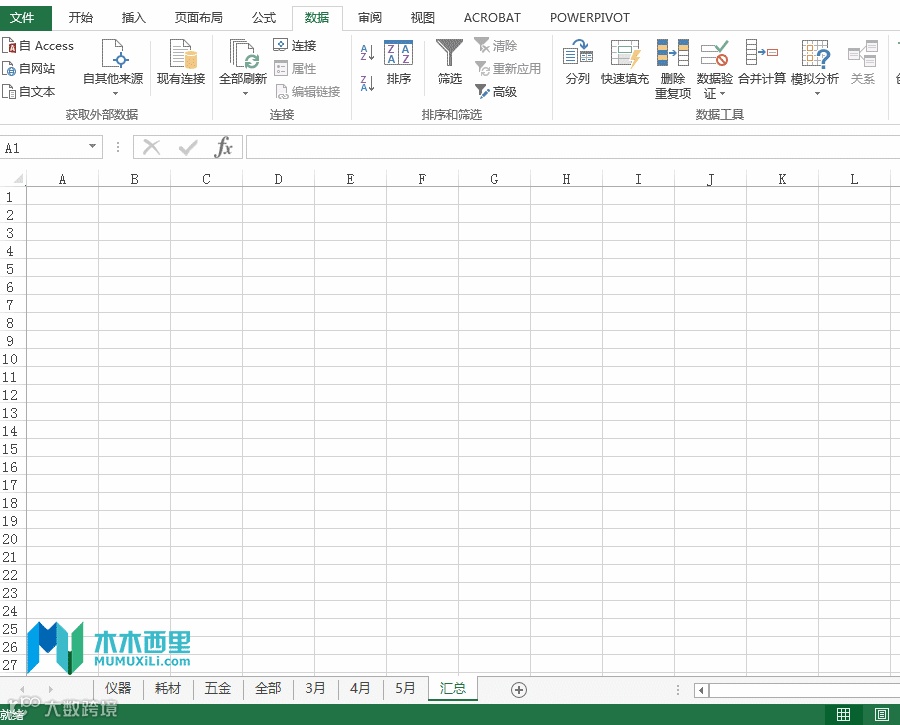Open the 4月 sheet tab
Viewport: 900px width, 725px height.
click(x=360, y=688)
